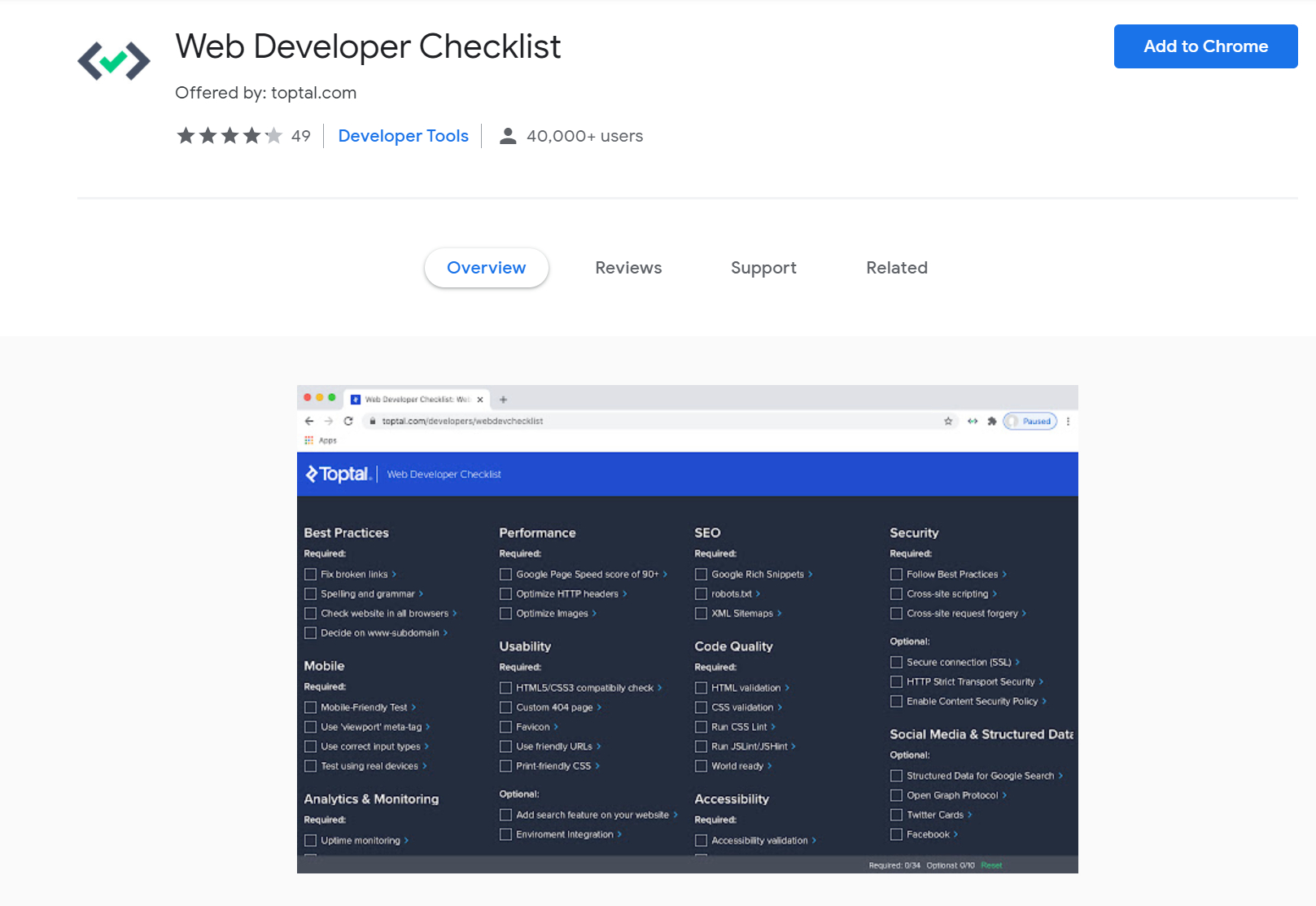The width and height of the screenshot is (1316, 906).
Task: Tick Google Page Speed score of 90+
Action: 505,574
